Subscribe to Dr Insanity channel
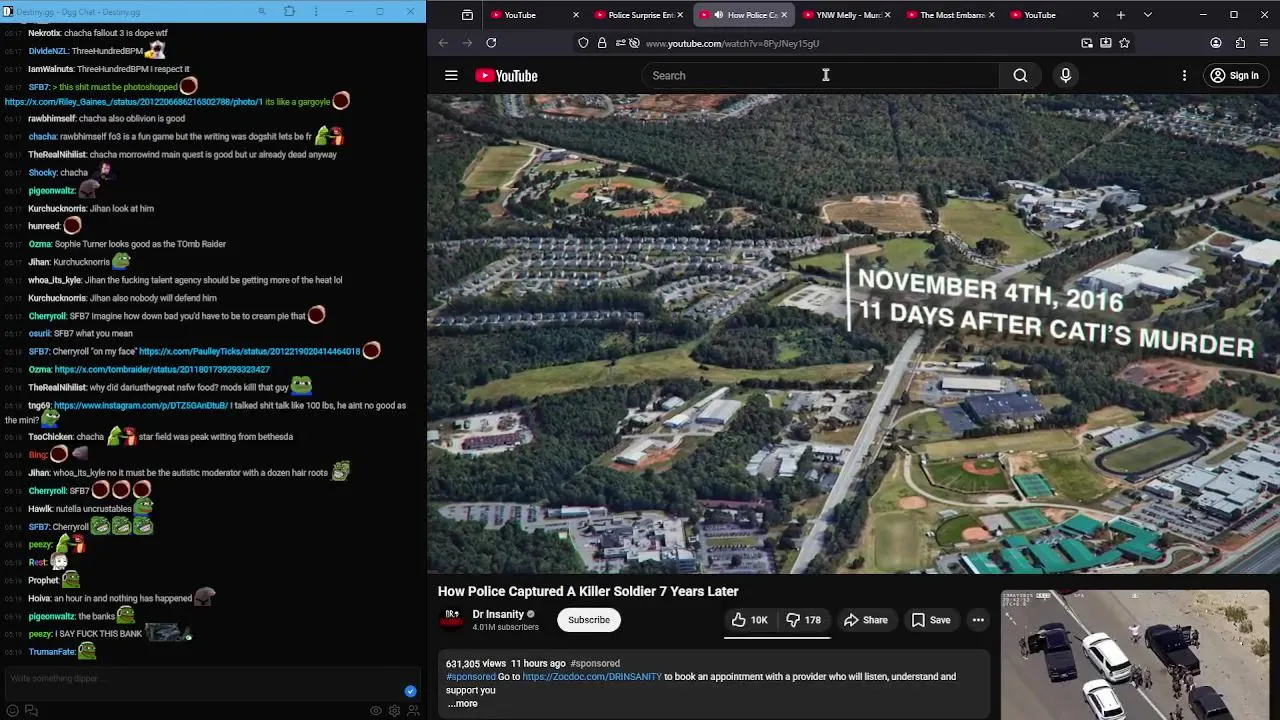The image size is (1280, 720). [589, 620]
